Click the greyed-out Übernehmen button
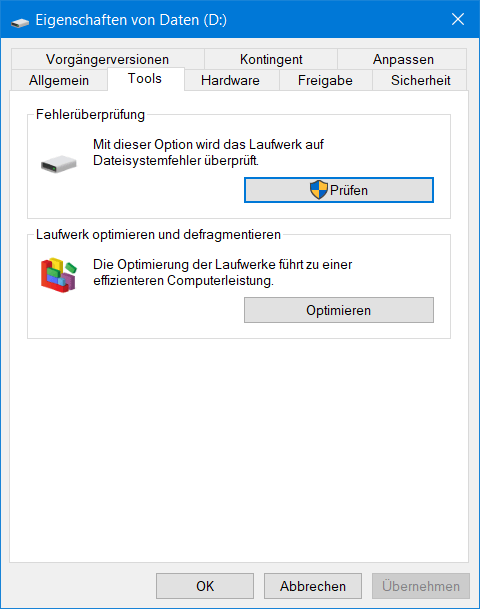Image resolution: width=480 pixels, height=609 pixels. [x=421, y=586]
